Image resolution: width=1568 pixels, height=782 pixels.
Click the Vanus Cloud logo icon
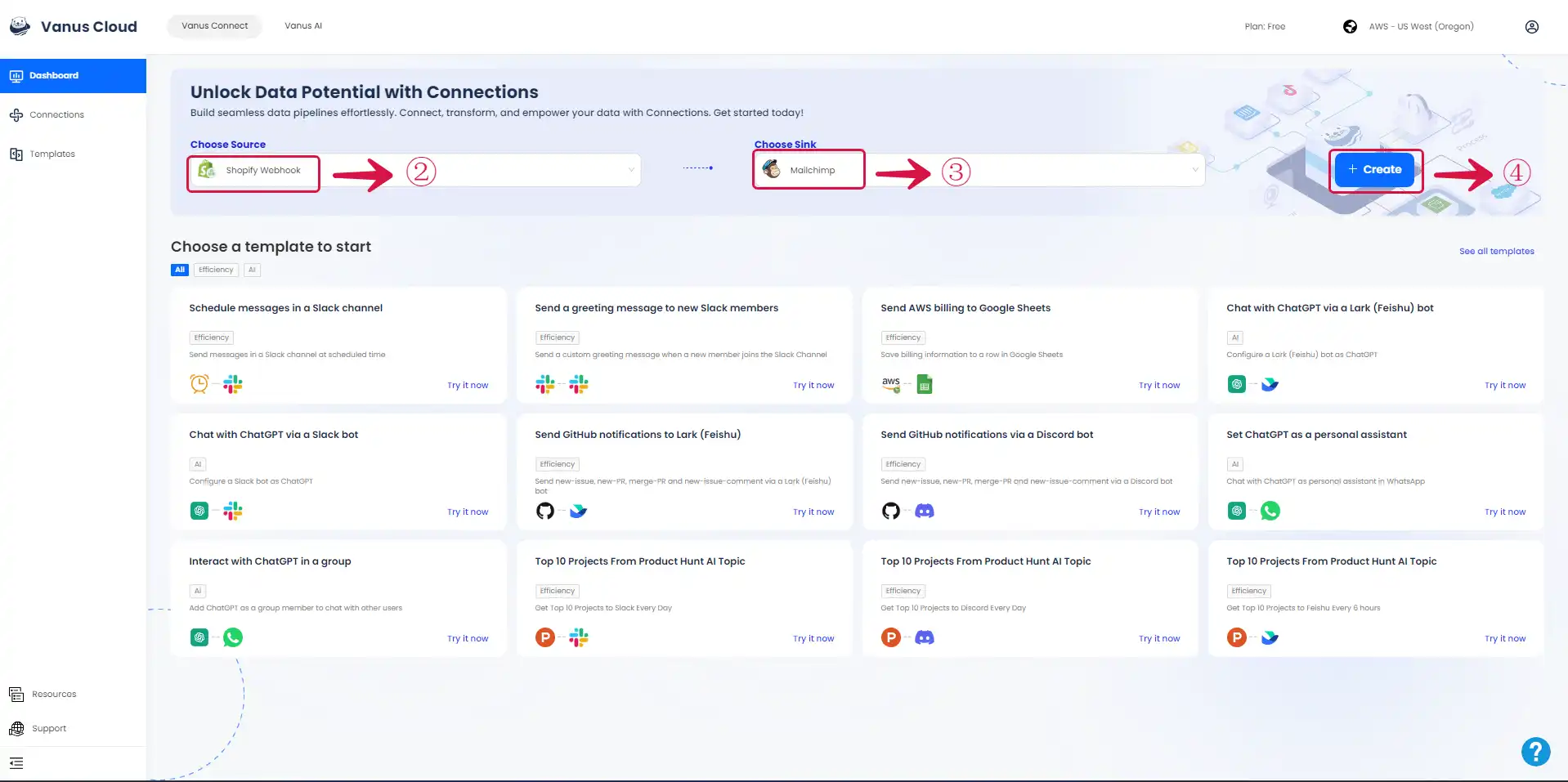pyautogui.click(x=20, y=26)
